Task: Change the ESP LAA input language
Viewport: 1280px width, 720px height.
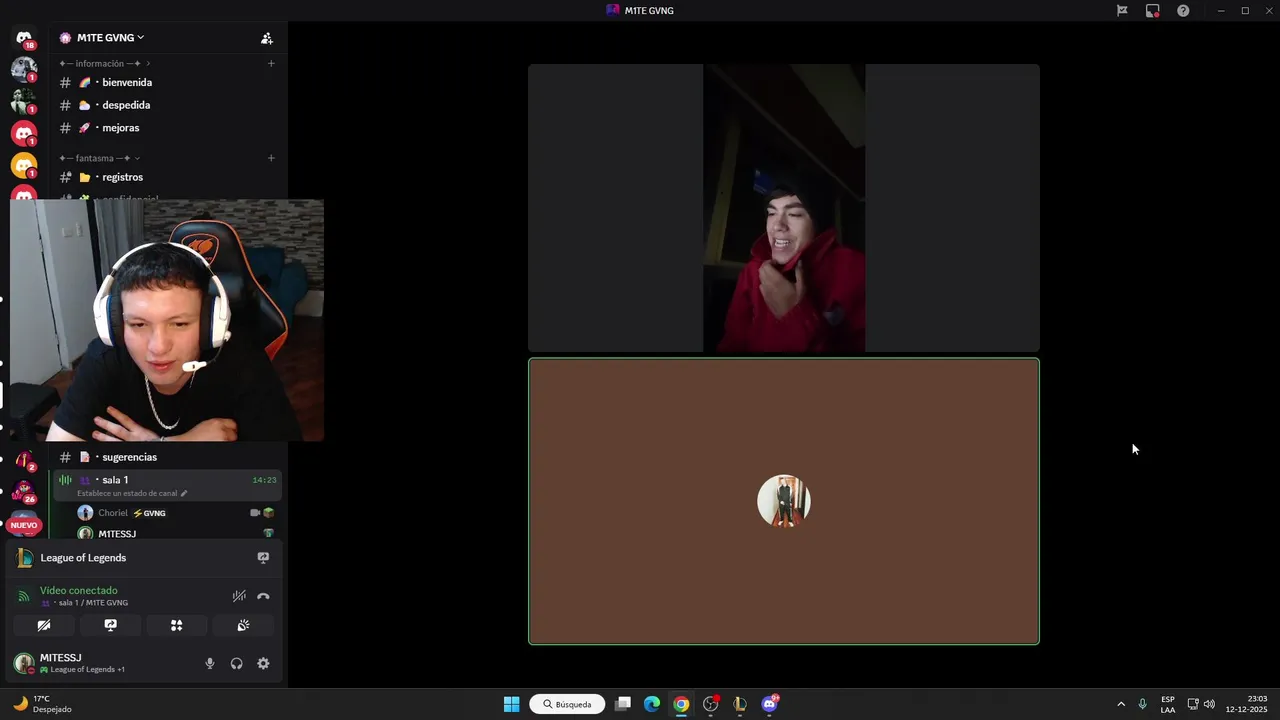Action: 1168,704
